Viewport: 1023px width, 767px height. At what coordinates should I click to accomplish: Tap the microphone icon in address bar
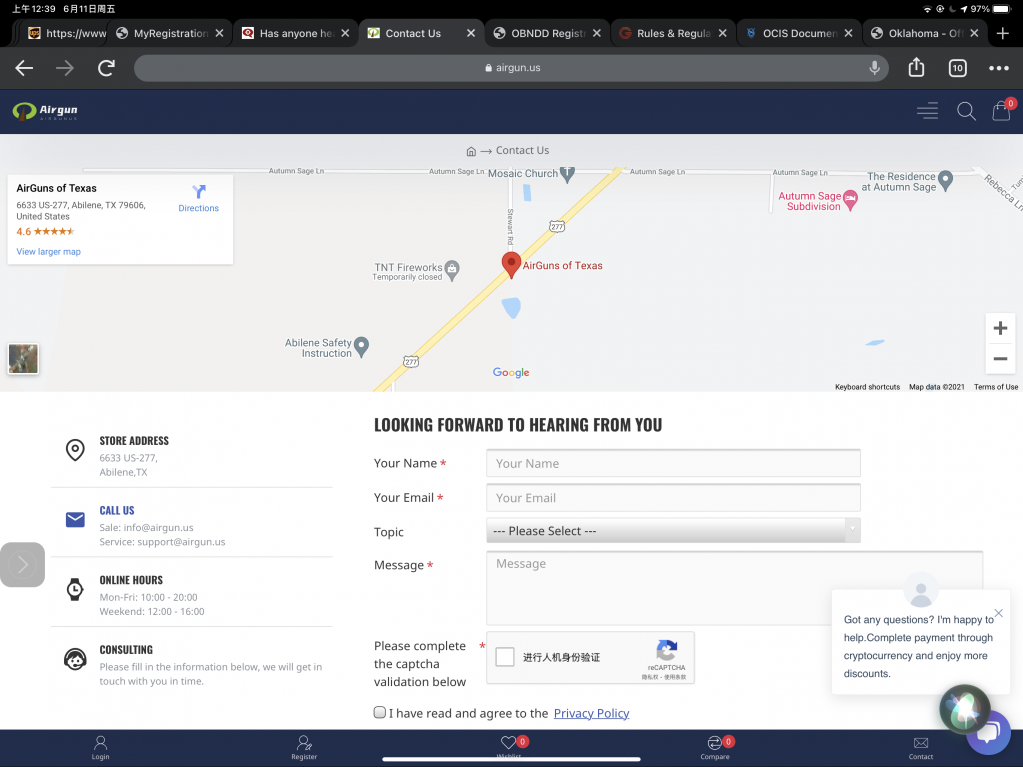point(874,67)
